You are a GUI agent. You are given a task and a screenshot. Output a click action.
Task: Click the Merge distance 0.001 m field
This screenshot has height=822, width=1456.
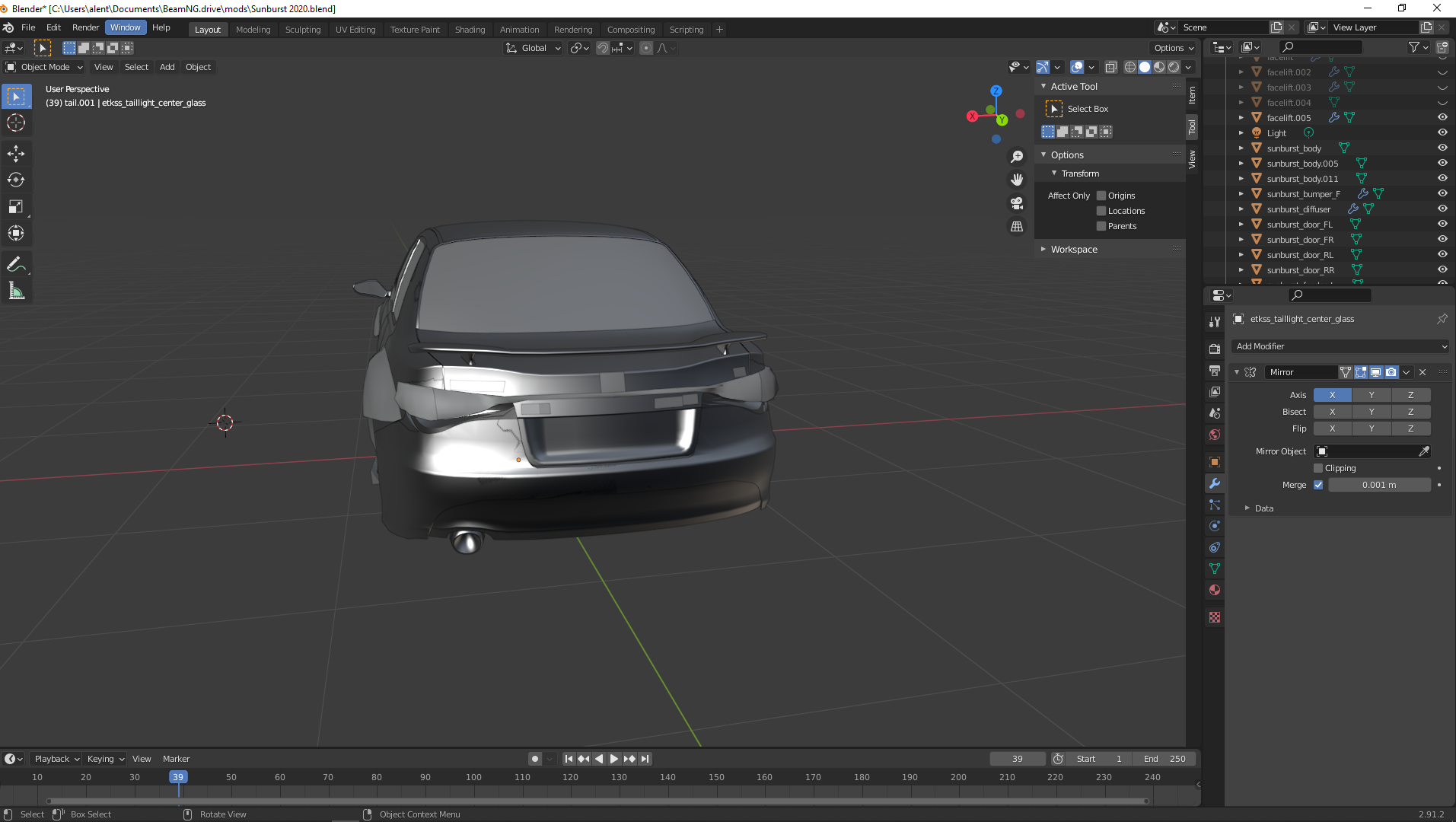coord(1379,485)
